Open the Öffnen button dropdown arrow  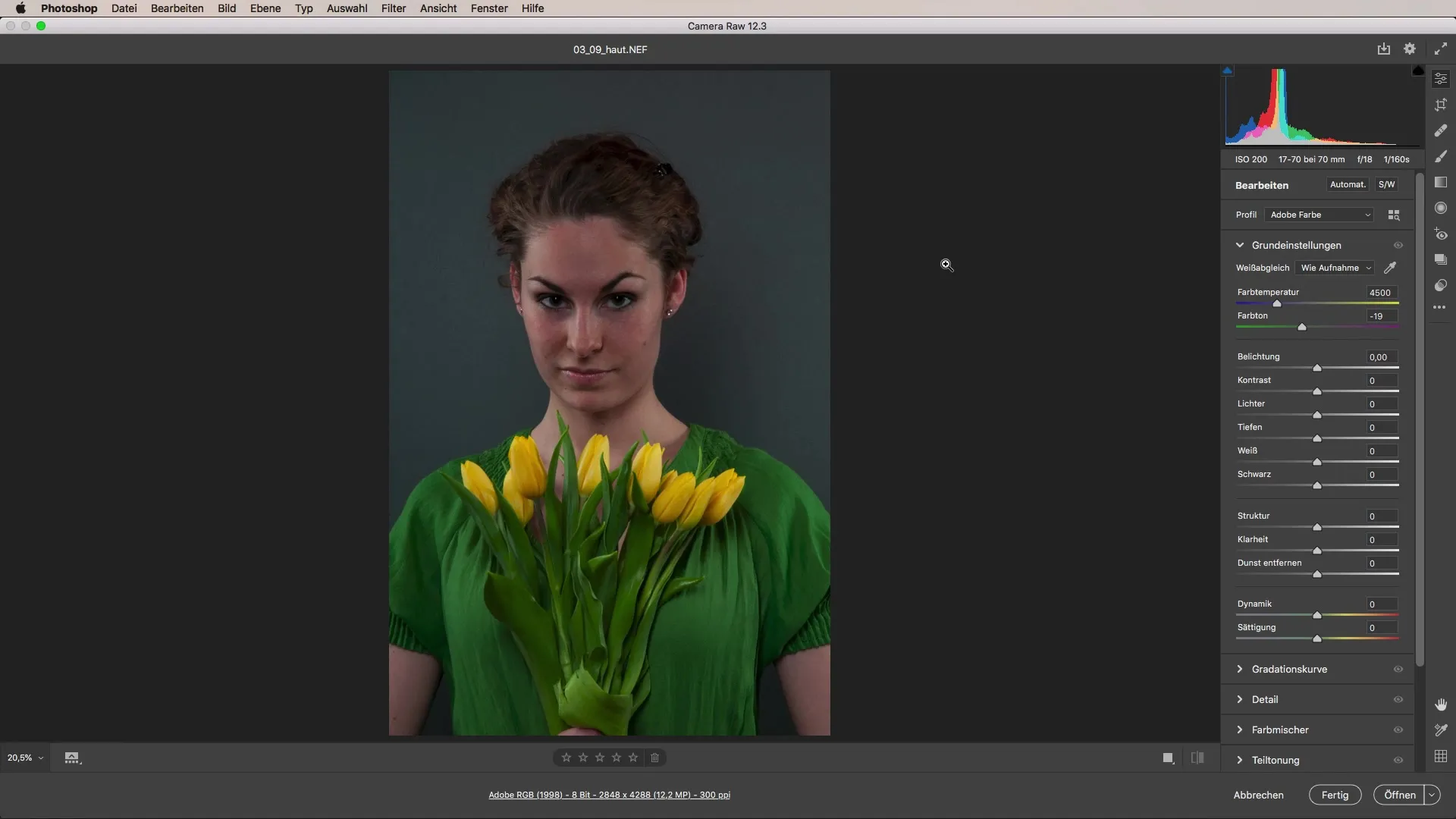coord(1432,795)
